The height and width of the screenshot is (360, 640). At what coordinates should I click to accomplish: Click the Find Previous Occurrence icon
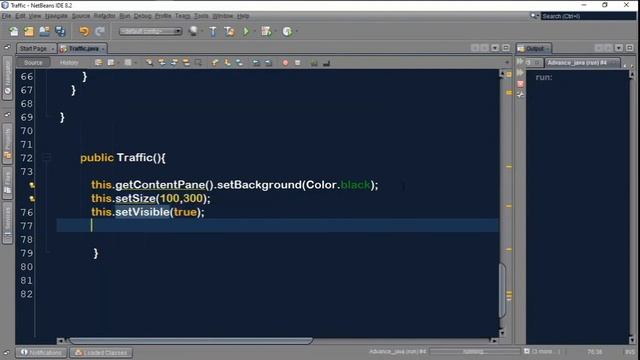pos(162,62)
